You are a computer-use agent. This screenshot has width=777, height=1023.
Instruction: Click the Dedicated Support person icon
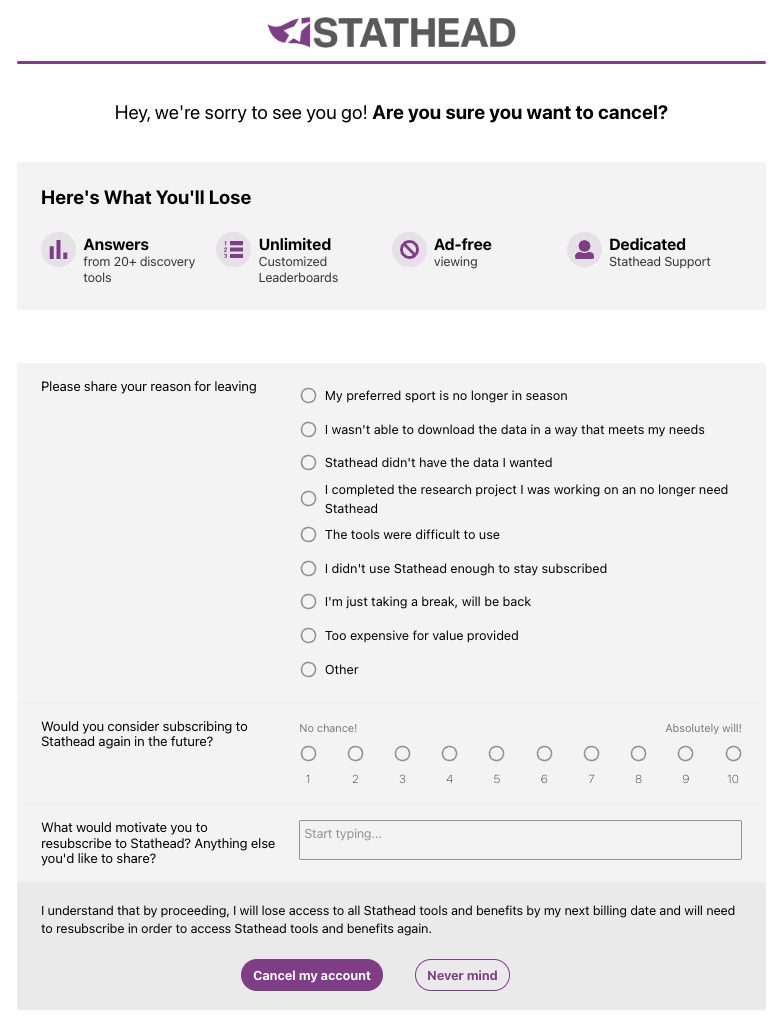(584, 250)
